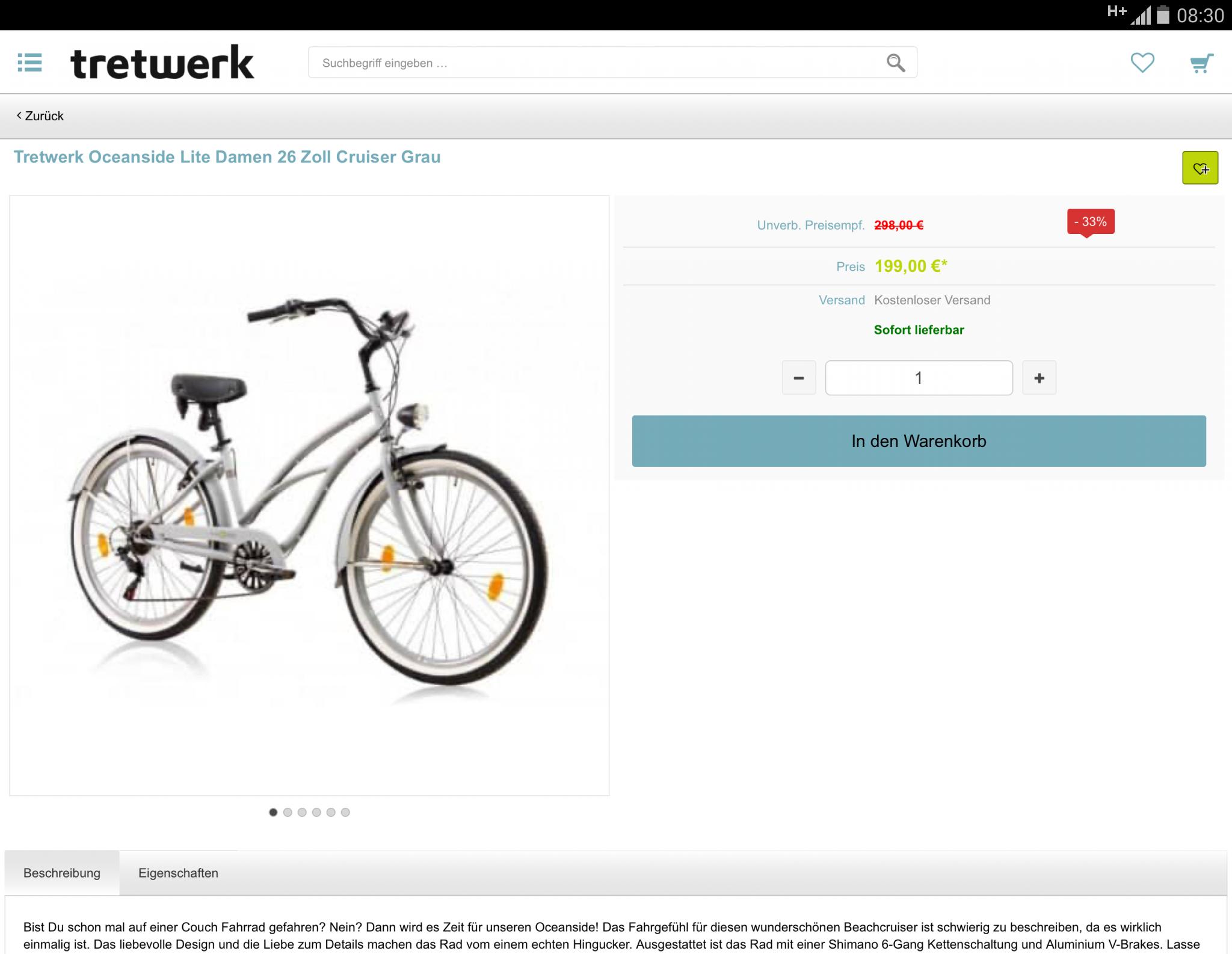Click the tretwerk logo
Image resolution: width=1232 pixels, height=954 pixels.
click(162, 62)
